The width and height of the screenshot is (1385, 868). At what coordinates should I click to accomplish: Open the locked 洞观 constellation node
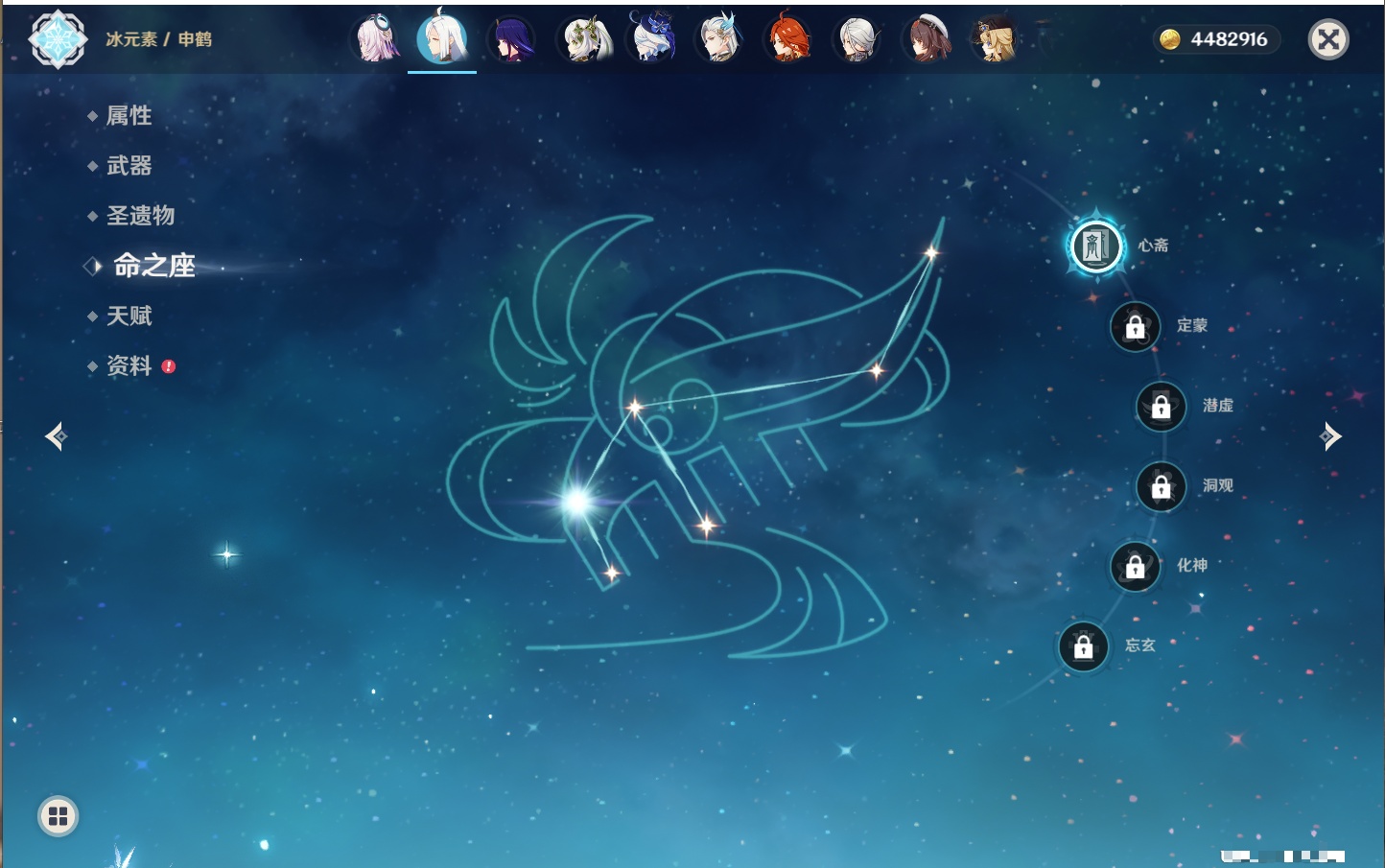point(1161,486)
